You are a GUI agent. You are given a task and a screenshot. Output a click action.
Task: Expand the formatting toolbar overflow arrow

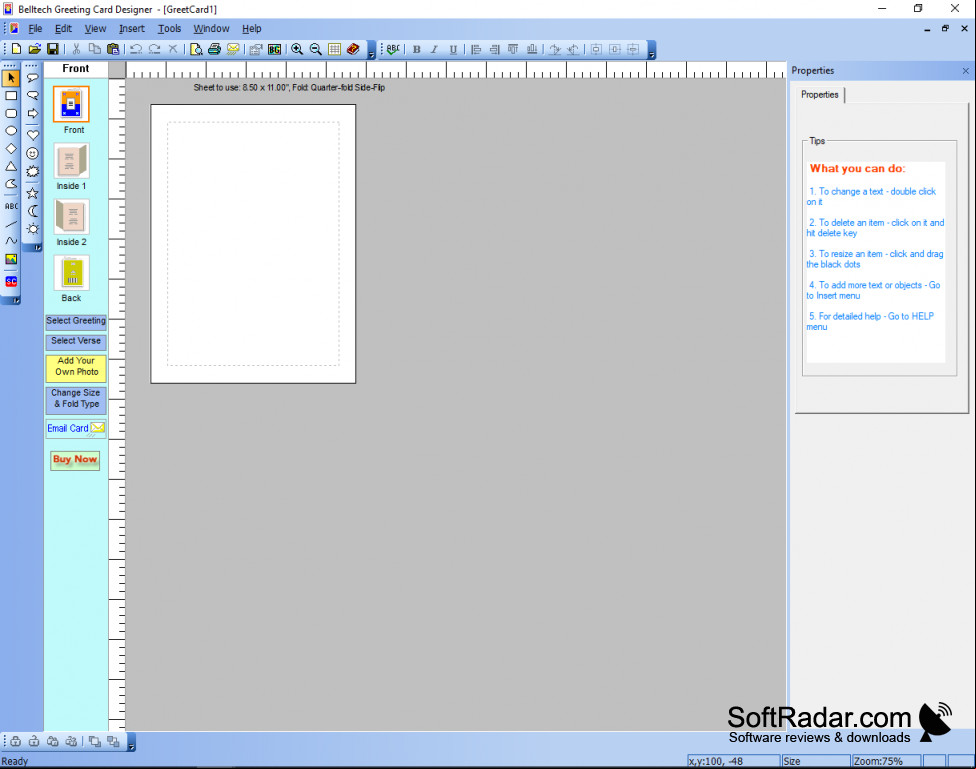pos(651,50)
